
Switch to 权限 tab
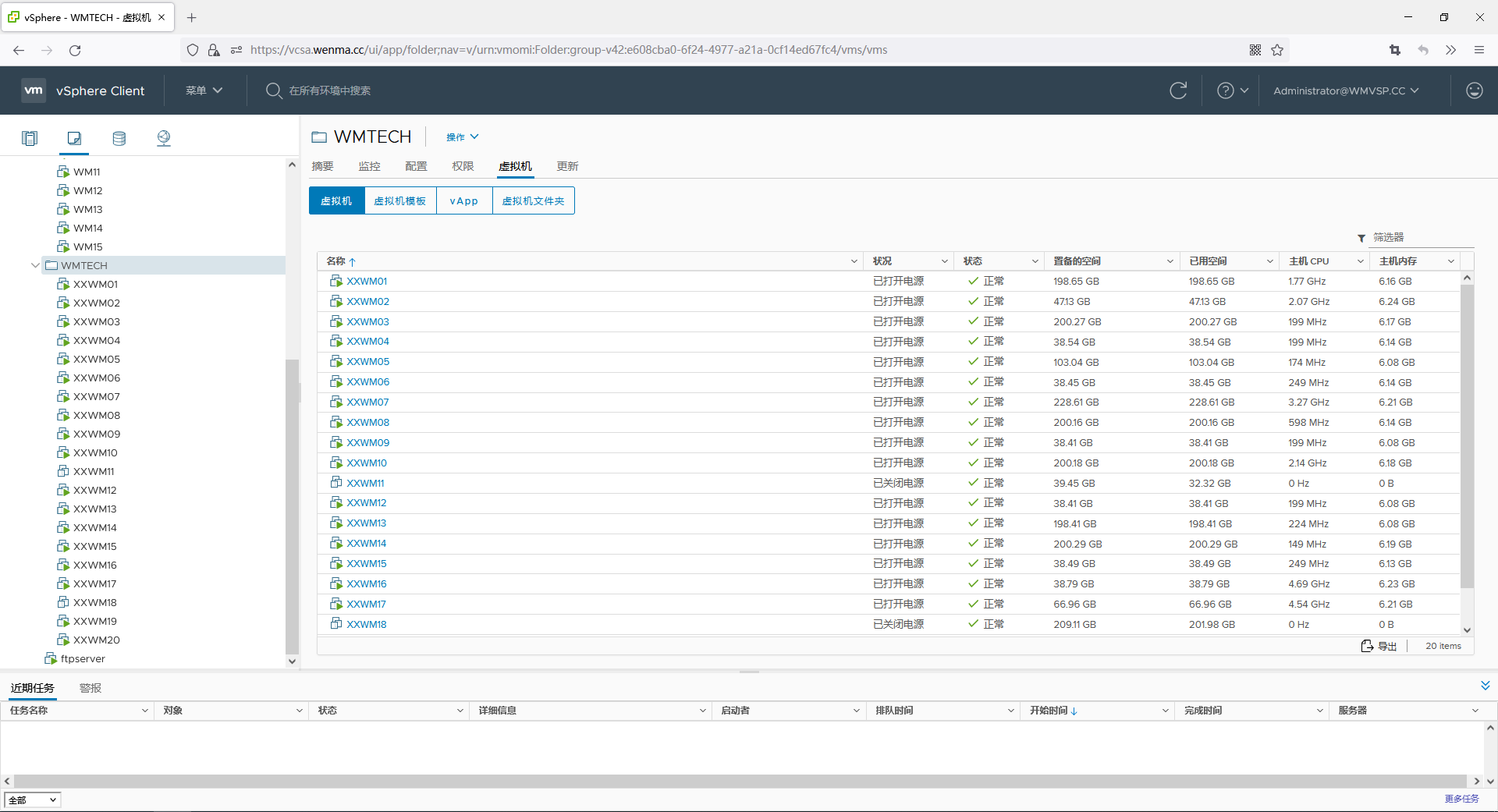[463, 166]
